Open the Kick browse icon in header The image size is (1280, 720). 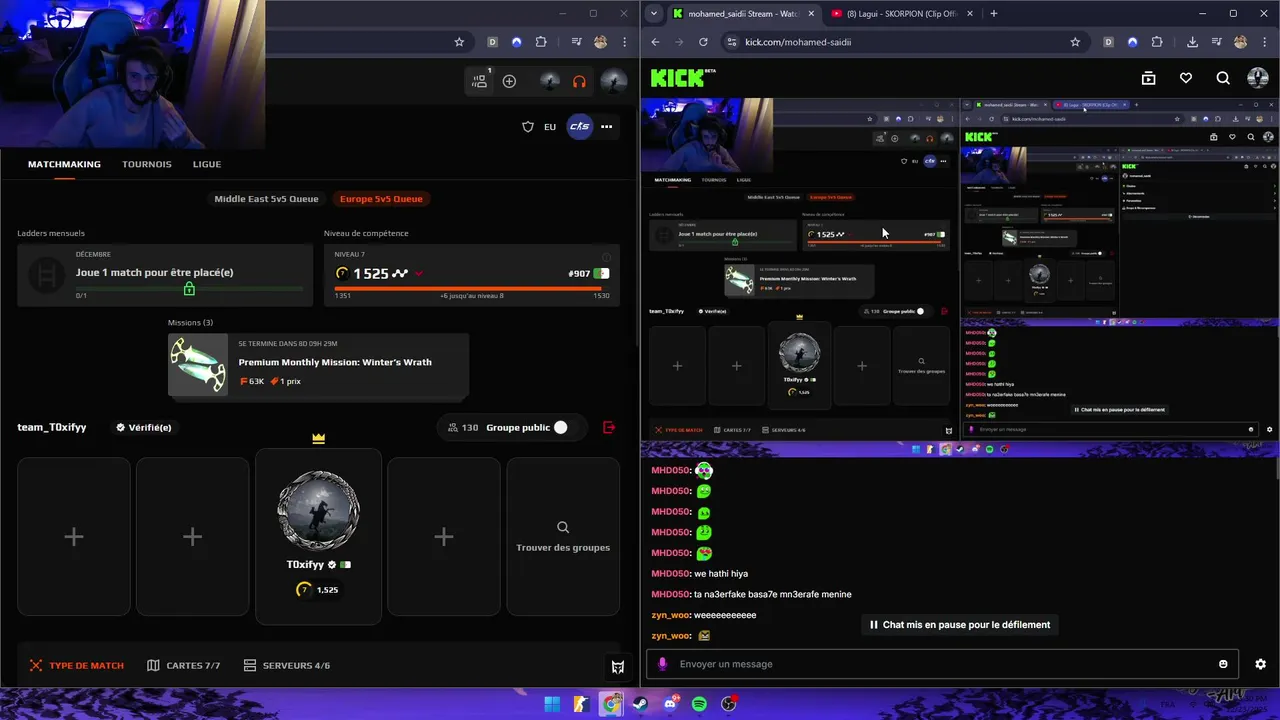coord(1148,78)
